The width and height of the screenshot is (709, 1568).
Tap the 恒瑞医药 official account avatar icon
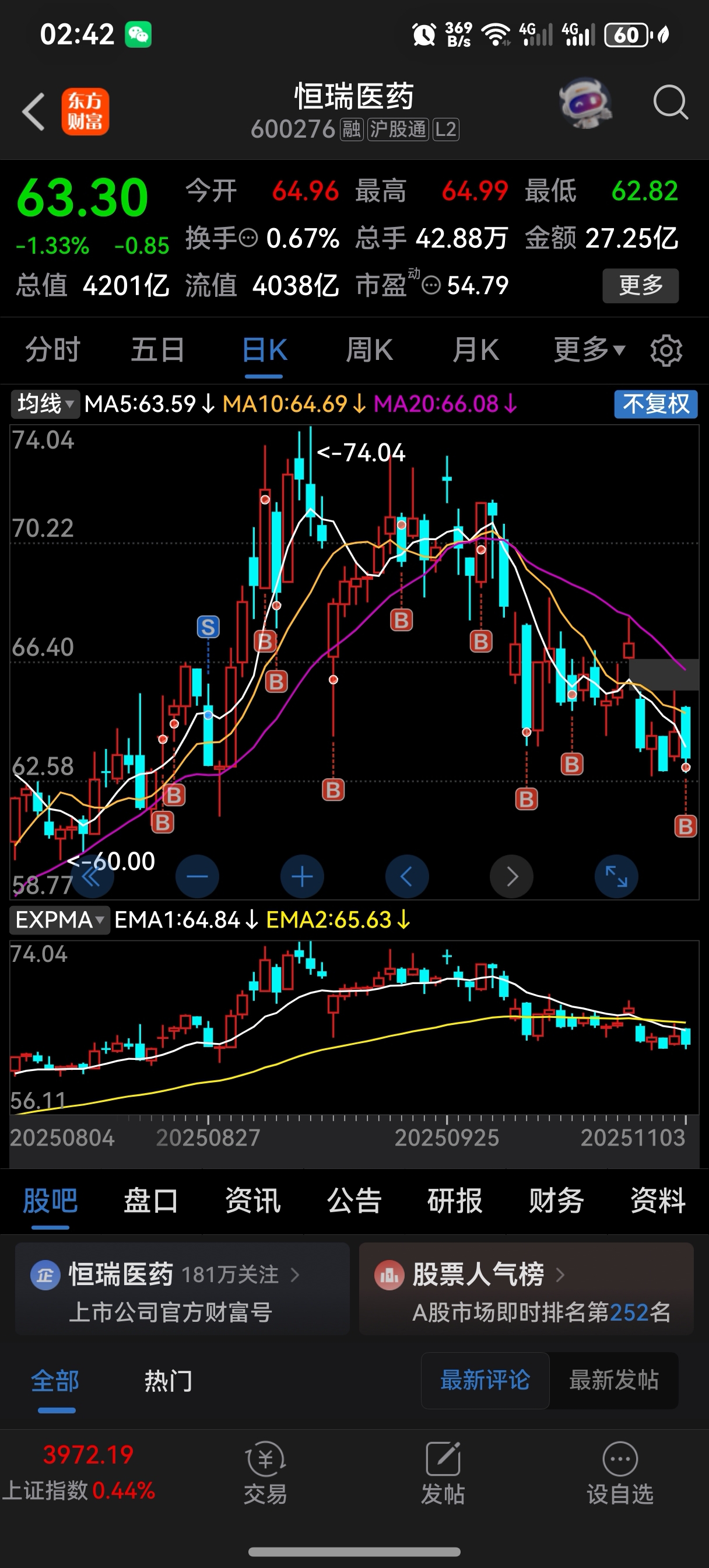[x=45, y=1275]
